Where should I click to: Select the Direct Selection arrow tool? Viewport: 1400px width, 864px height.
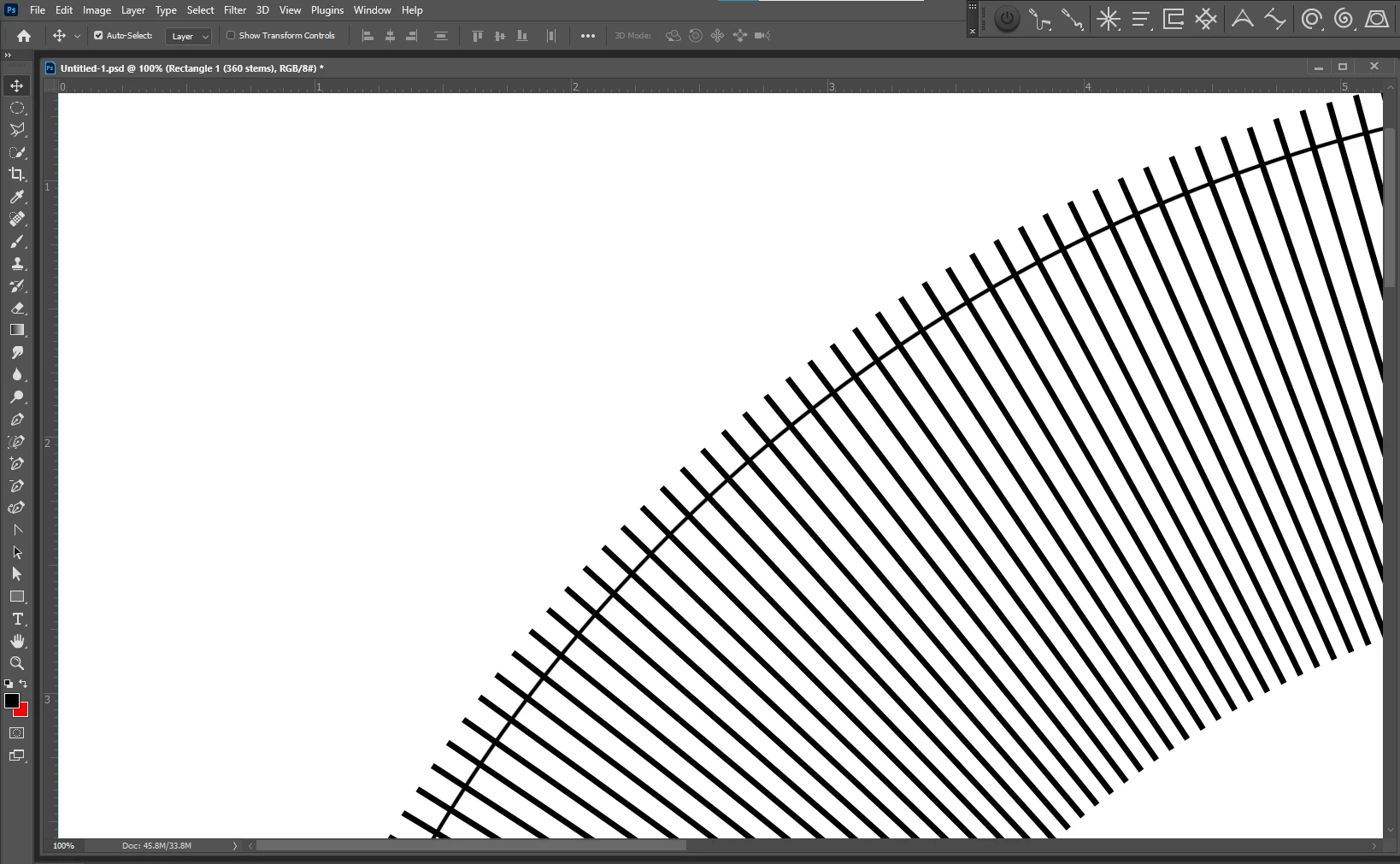(x=17, y=574)
